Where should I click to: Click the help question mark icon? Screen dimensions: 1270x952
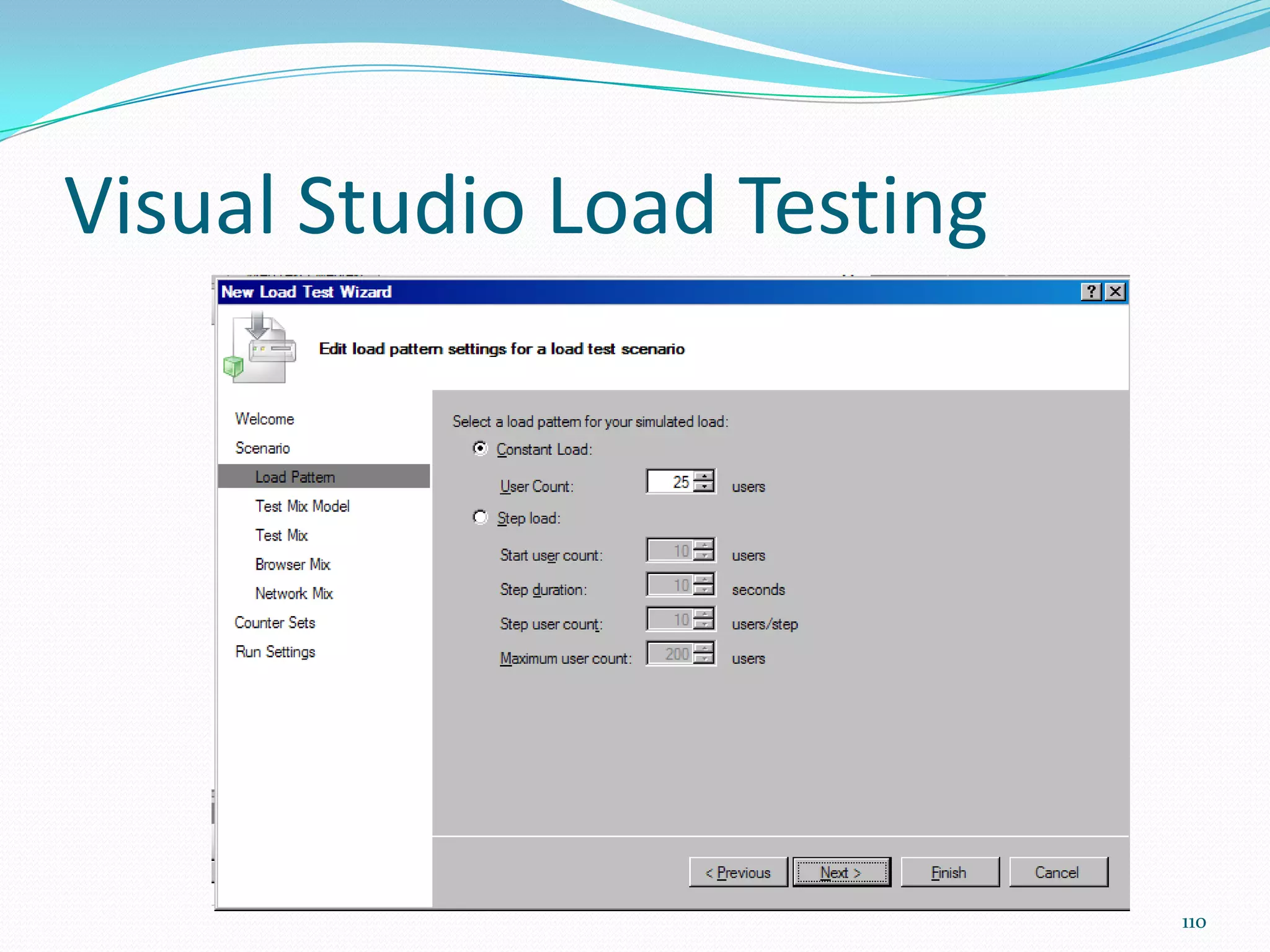pos(1091,292)
